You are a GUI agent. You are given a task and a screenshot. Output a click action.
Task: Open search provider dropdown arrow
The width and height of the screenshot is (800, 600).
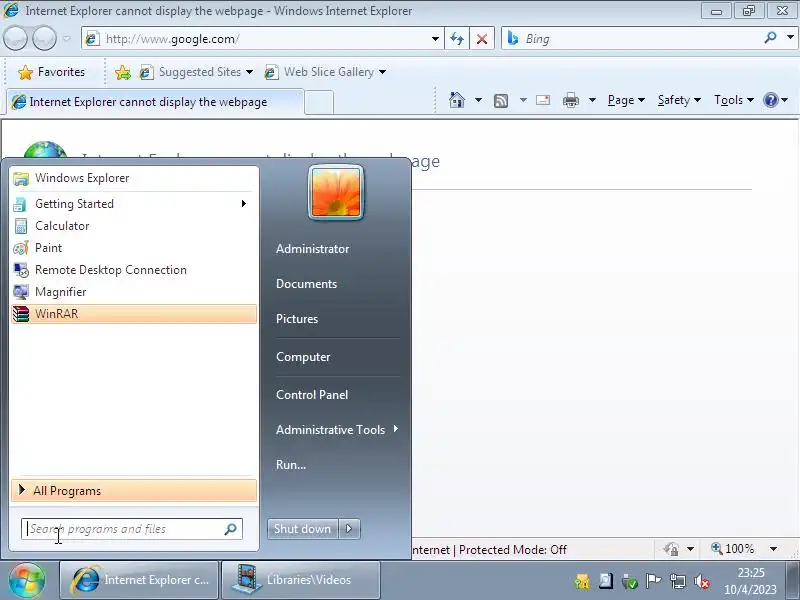[x=790, y=38]
